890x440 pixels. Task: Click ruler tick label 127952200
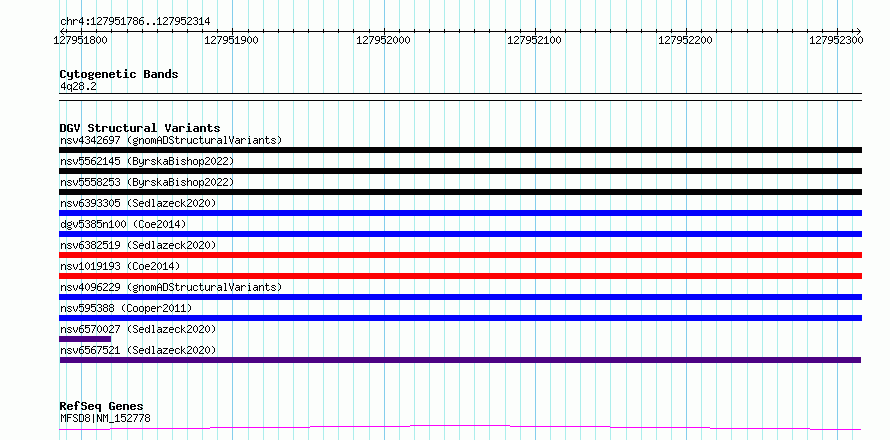click(x=685, y=40)
